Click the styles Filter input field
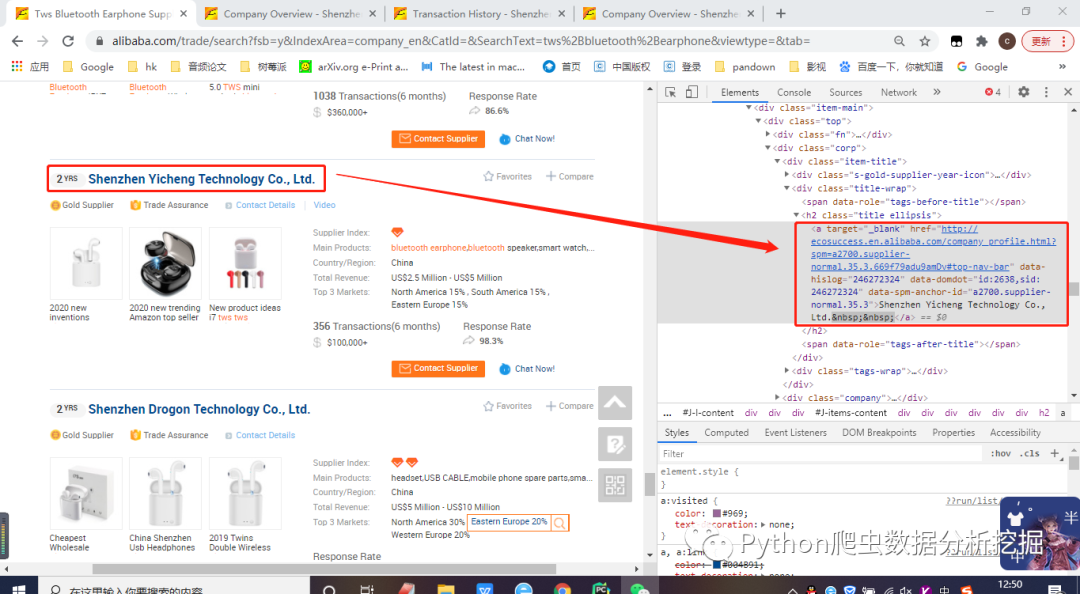Screen dimensions: 1080x594 (x=820, y=453)
